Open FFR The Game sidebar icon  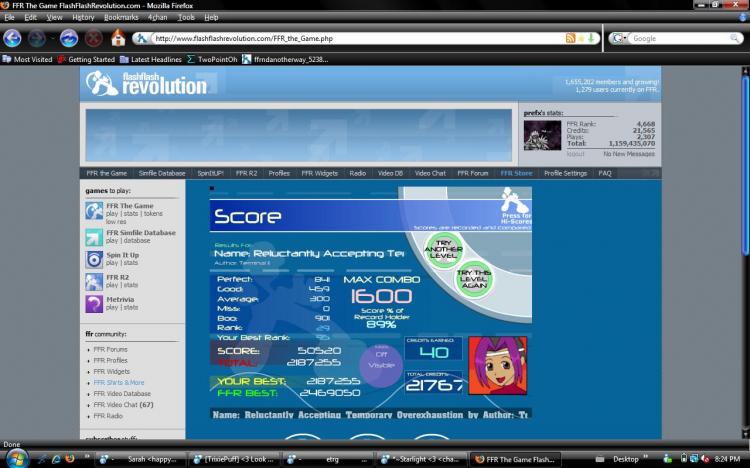[x=94, y=211]
